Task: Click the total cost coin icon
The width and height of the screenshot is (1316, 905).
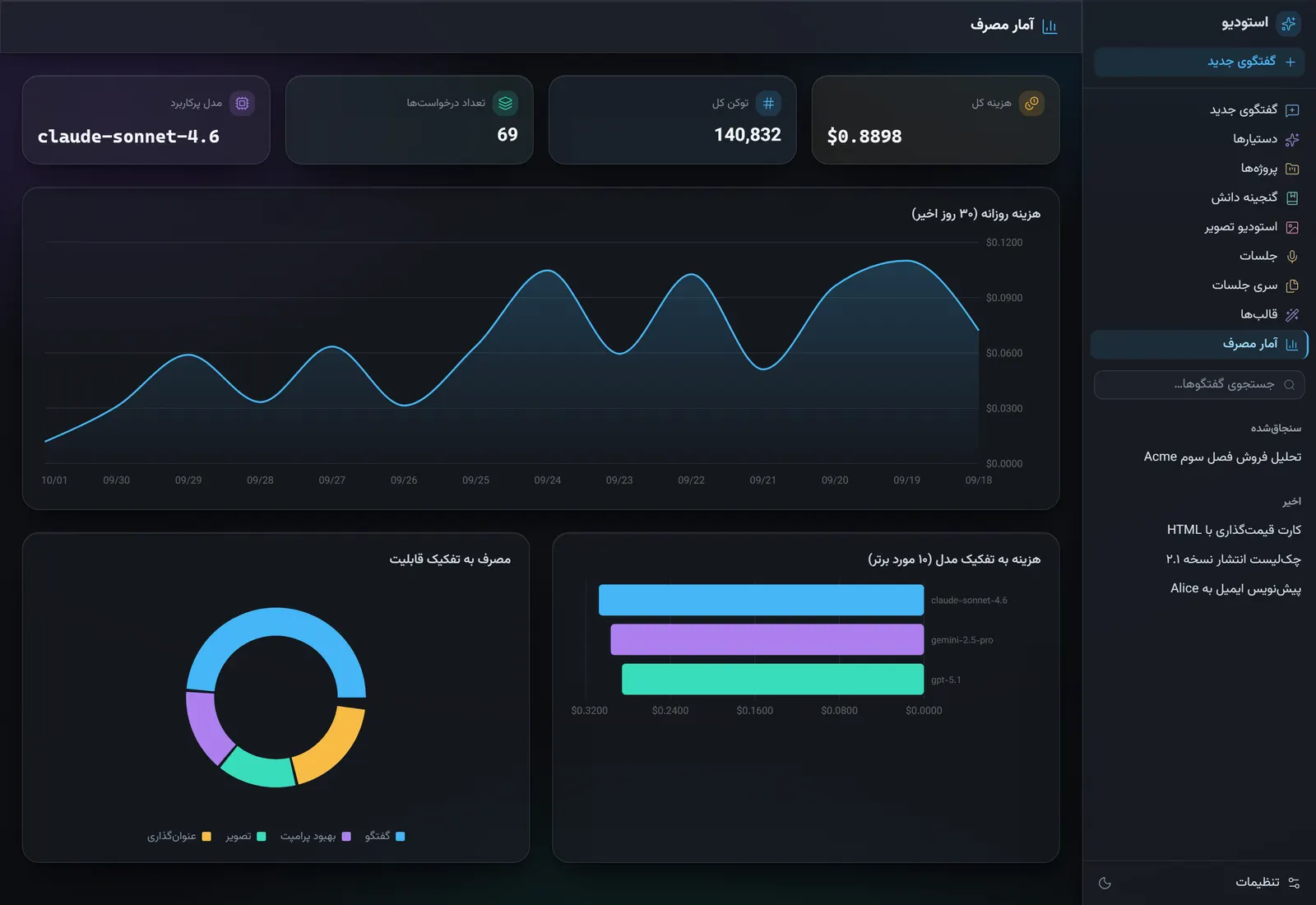Action: (x=1031, y=104)
